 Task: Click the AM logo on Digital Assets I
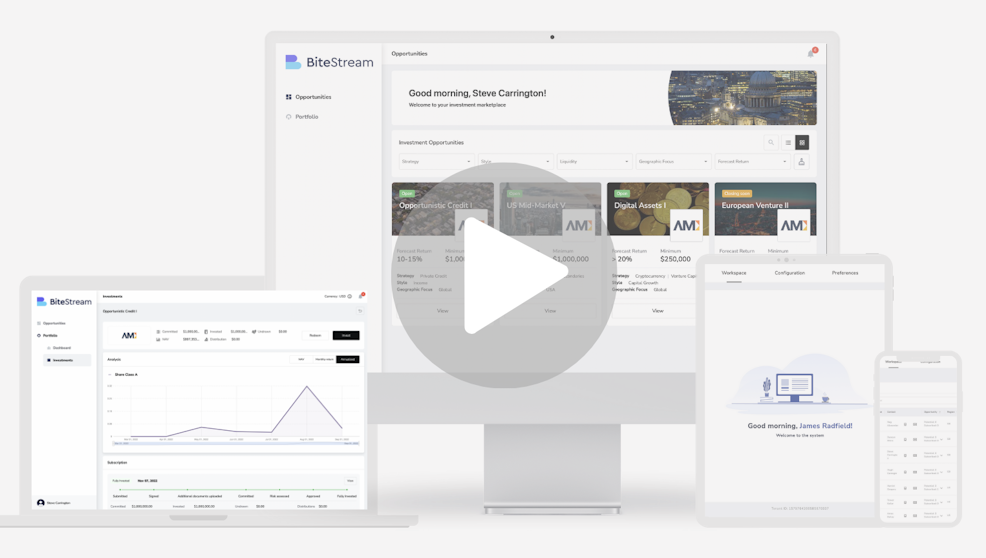pos(687,225)
